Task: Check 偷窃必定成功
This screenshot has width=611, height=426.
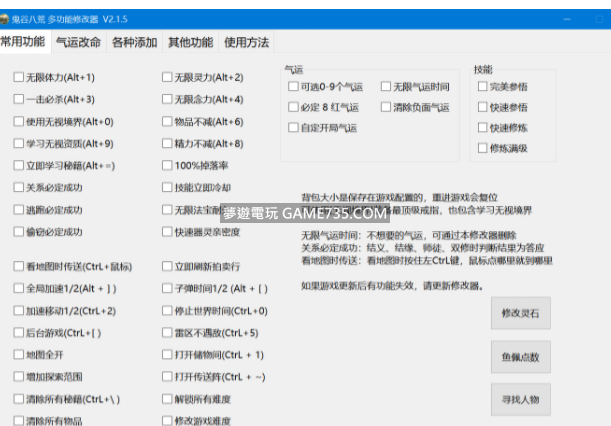Action: point(18,232)
